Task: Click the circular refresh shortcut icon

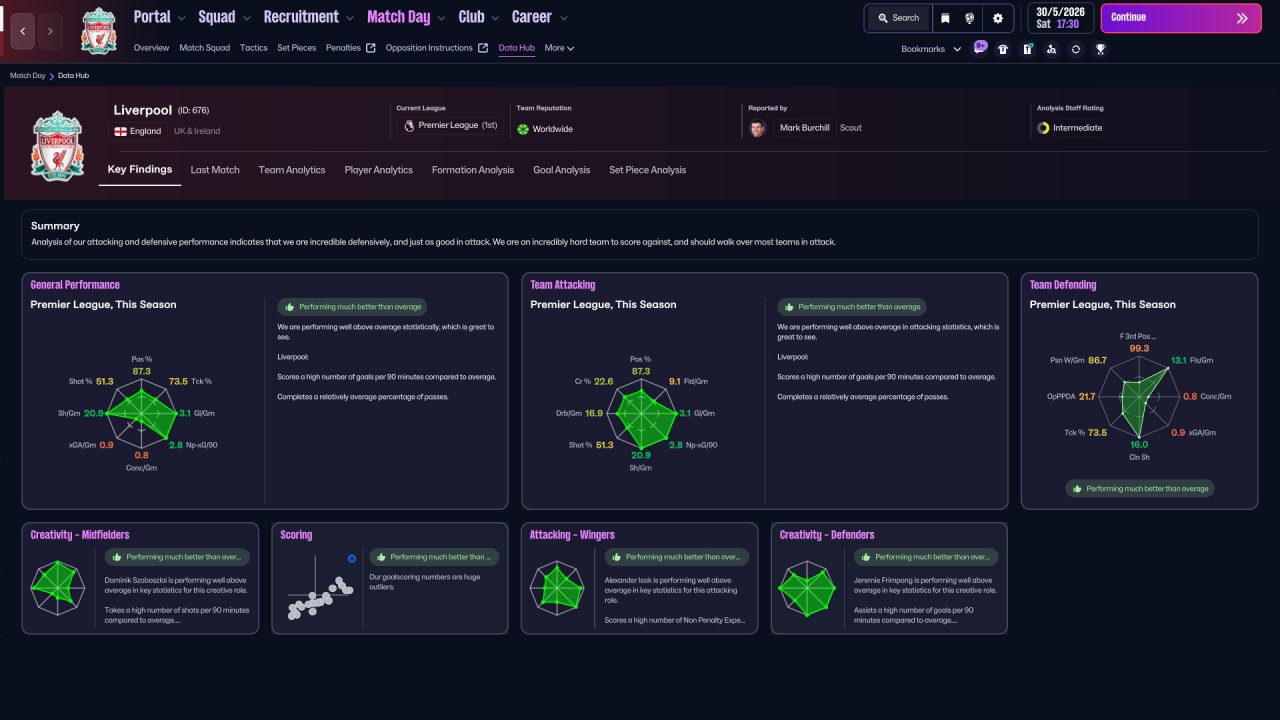Action: pos(1076,49)
